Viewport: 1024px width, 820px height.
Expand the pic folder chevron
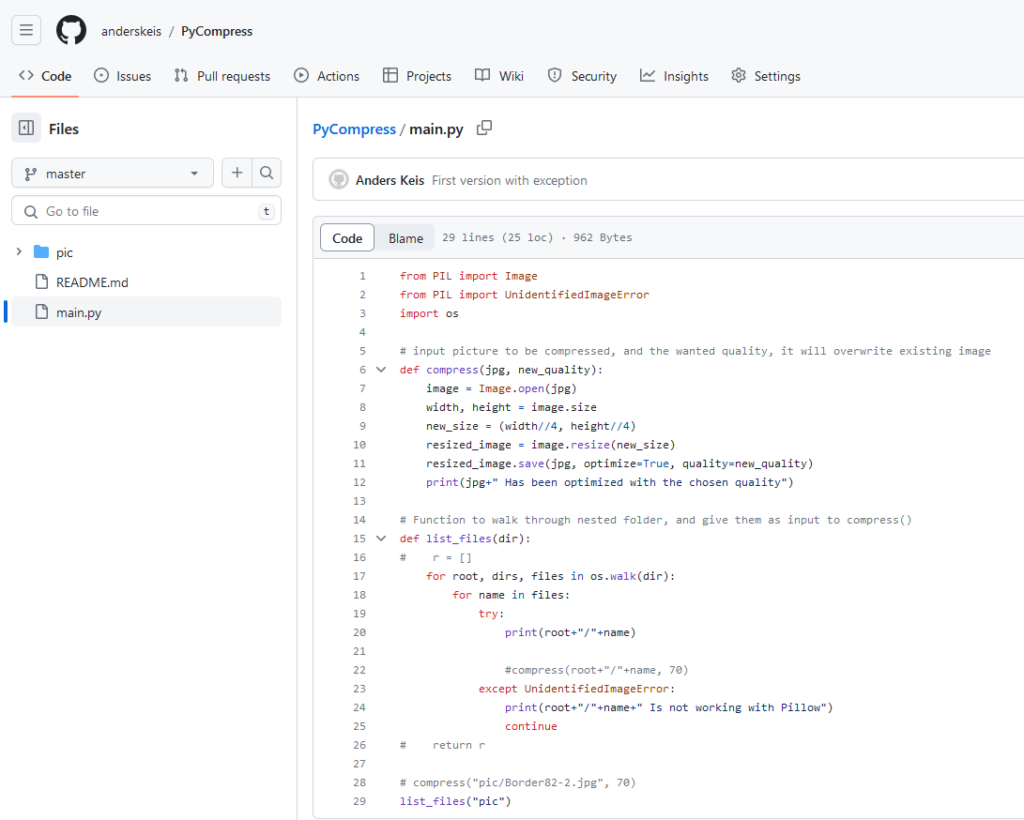coord(19,252)
